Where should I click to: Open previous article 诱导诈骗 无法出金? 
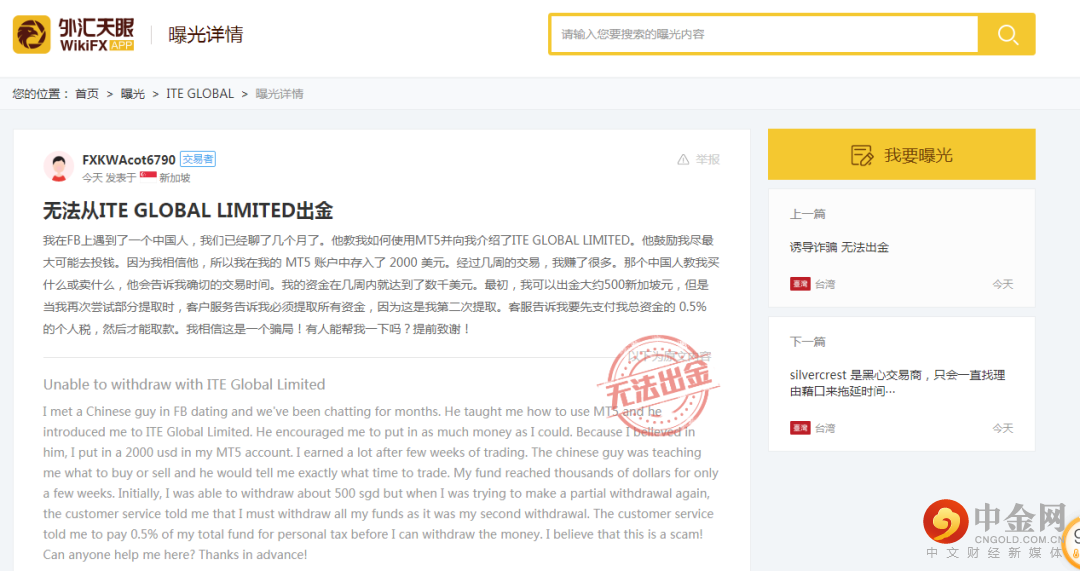pos(839,247)
